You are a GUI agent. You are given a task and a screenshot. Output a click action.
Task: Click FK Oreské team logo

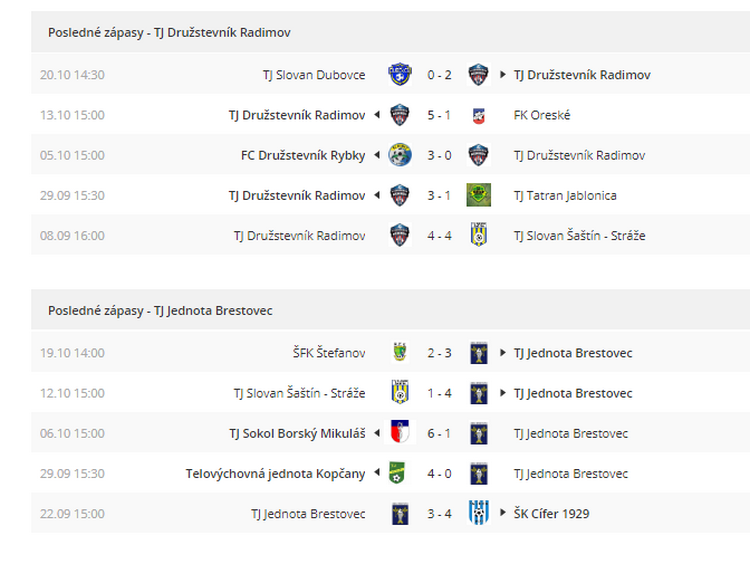coord(479,115)
